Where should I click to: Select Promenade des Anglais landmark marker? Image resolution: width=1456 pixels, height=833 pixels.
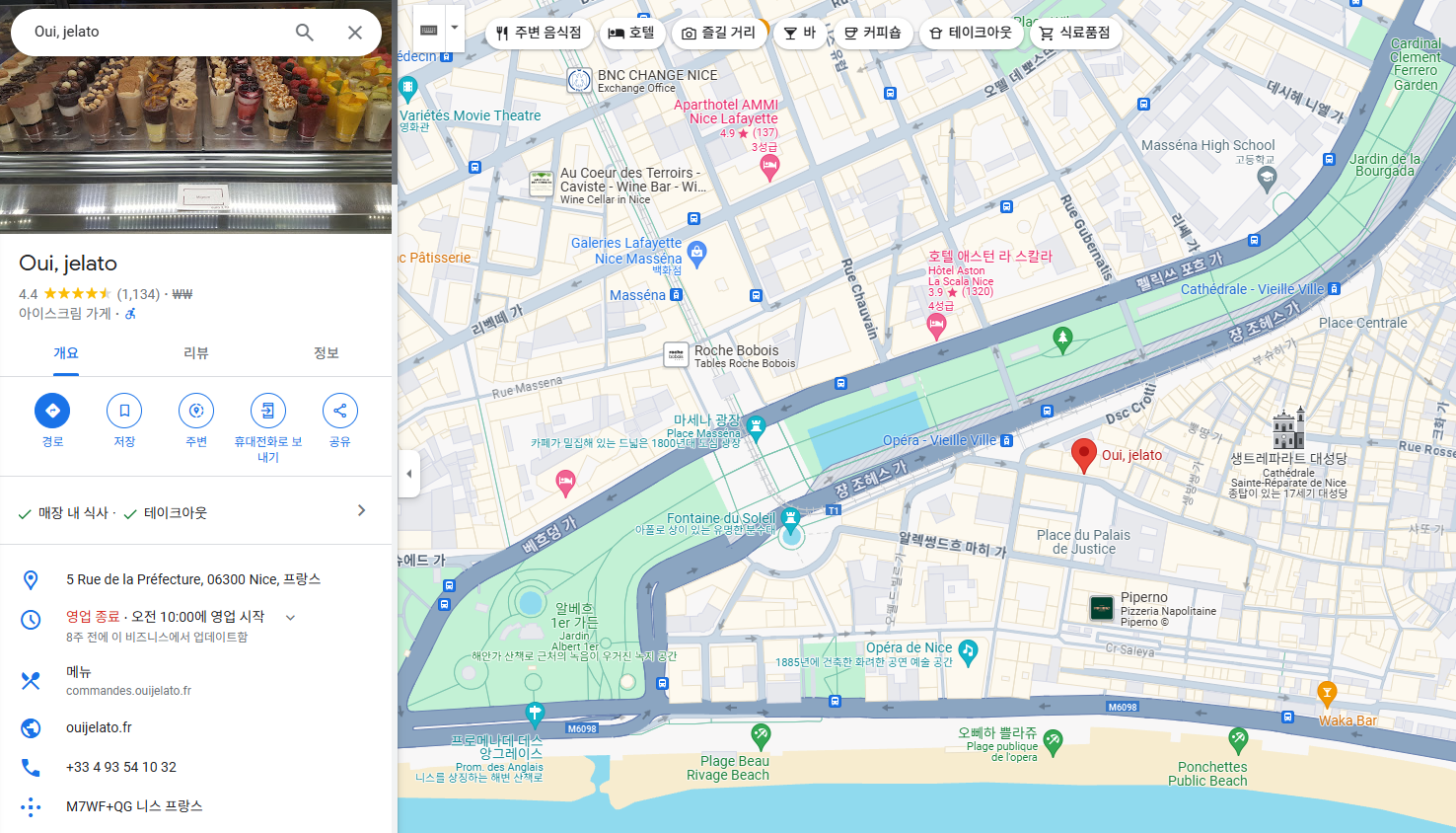point(535,713)
